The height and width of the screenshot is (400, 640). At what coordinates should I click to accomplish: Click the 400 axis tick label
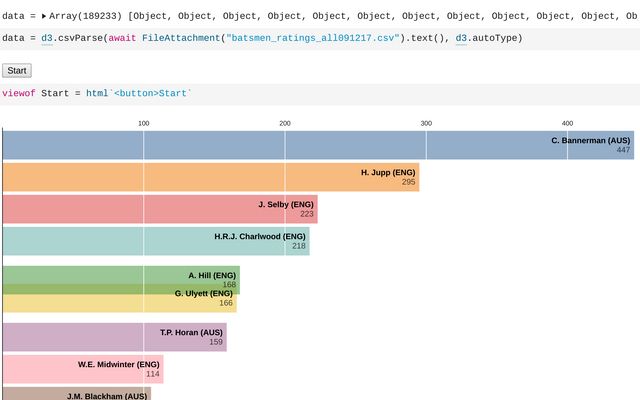coord(567,123)
